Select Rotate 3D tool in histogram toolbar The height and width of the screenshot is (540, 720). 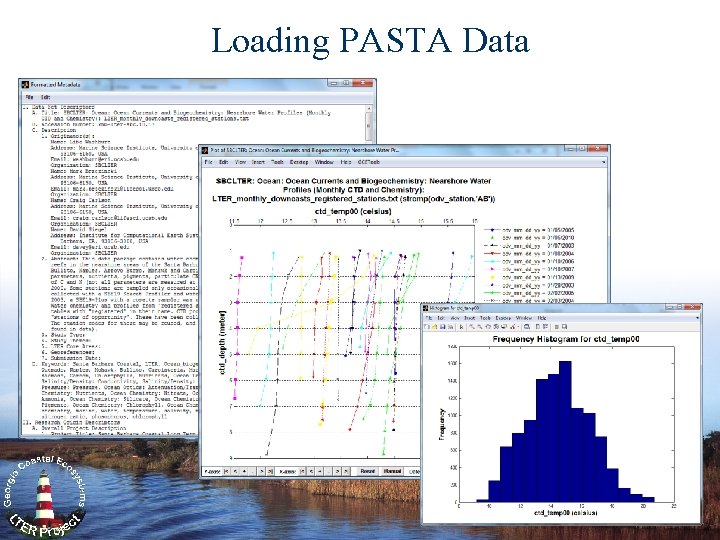click(496, 327)
